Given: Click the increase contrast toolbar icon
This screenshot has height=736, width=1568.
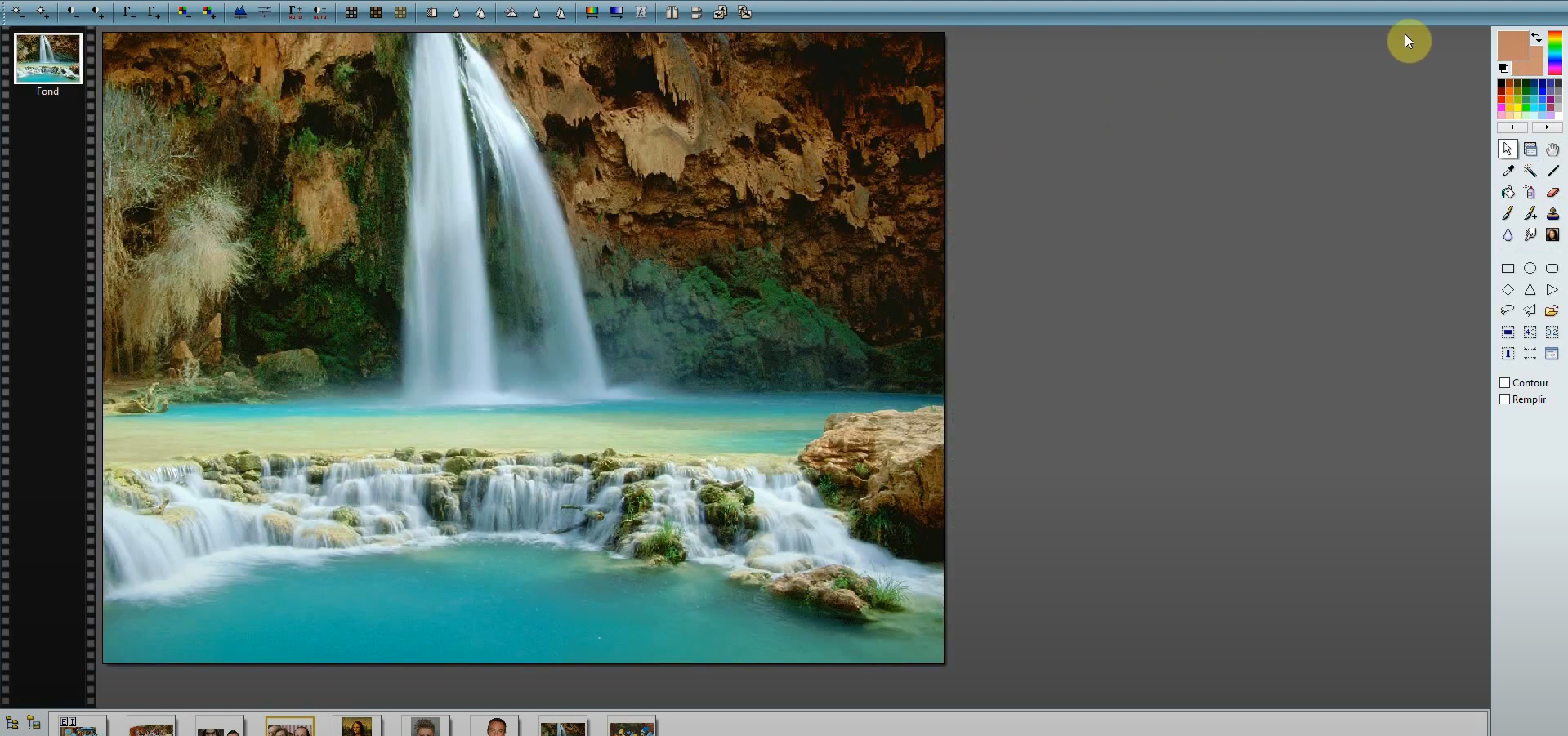Looking at the screenshot, I should point(97,12).
